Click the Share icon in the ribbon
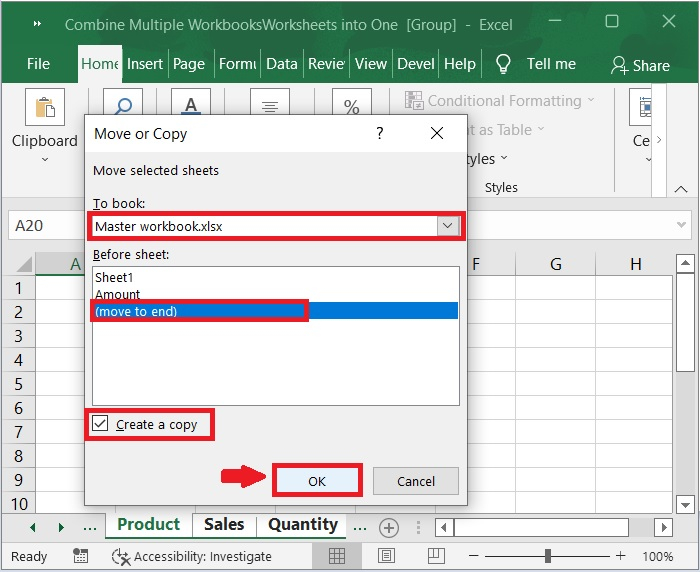700x572 pixels. pos(620,65)
